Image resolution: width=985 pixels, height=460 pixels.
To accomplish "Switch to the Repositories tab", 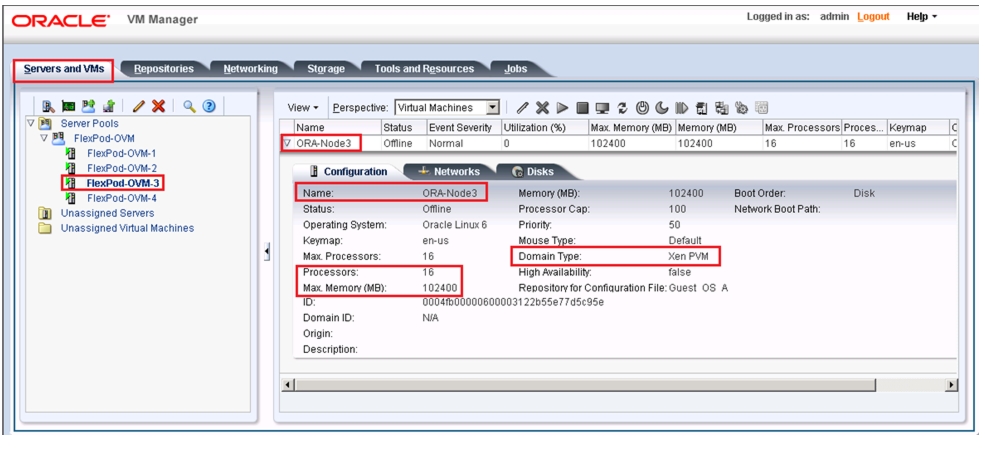I will tap(164, 68).
